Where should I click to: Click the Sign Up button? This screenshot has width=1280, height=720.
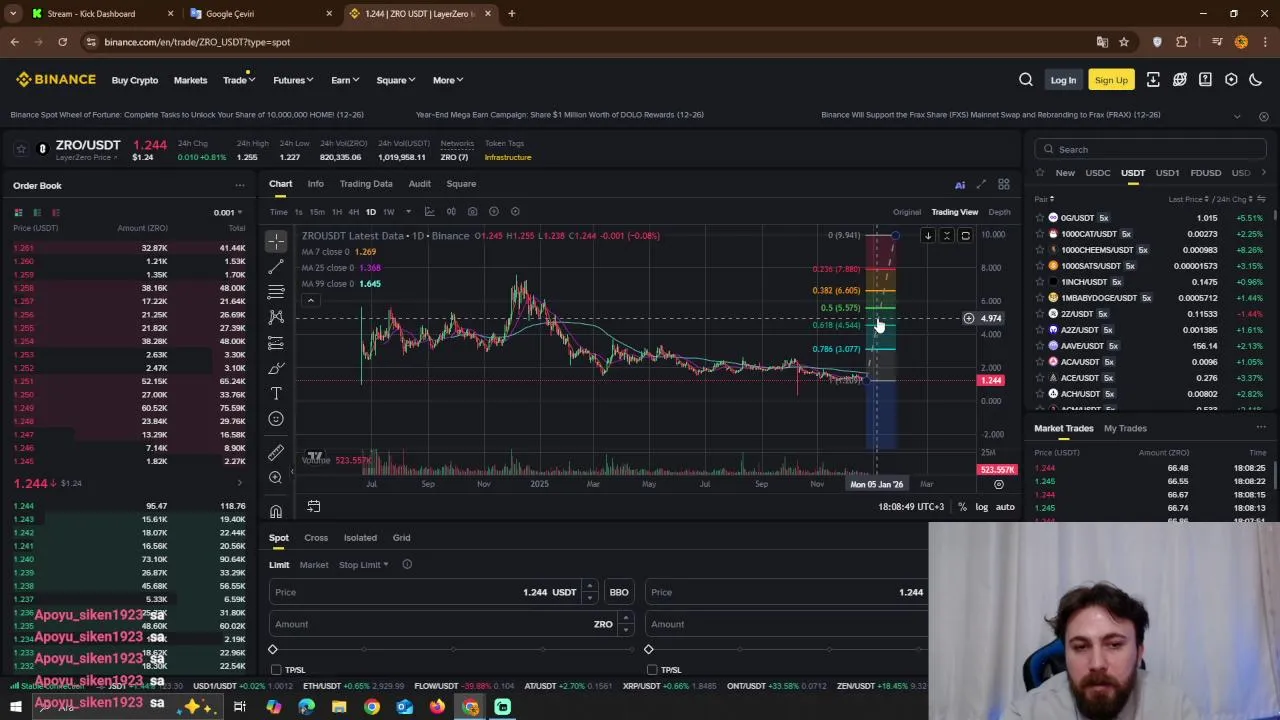click(1111, 80)
